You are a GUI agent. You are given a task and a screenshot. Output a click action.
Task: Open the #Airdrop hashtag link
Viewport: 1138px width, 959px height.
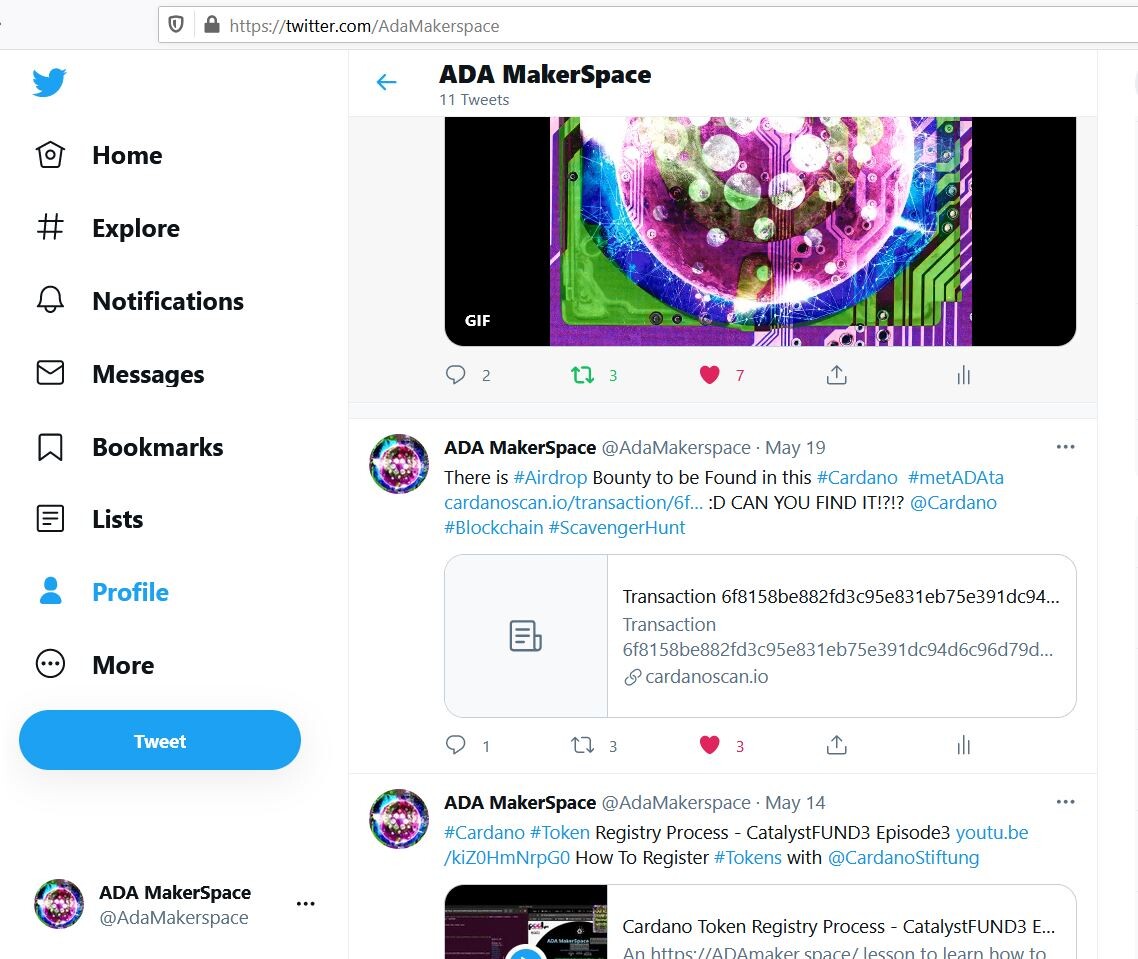550,477
